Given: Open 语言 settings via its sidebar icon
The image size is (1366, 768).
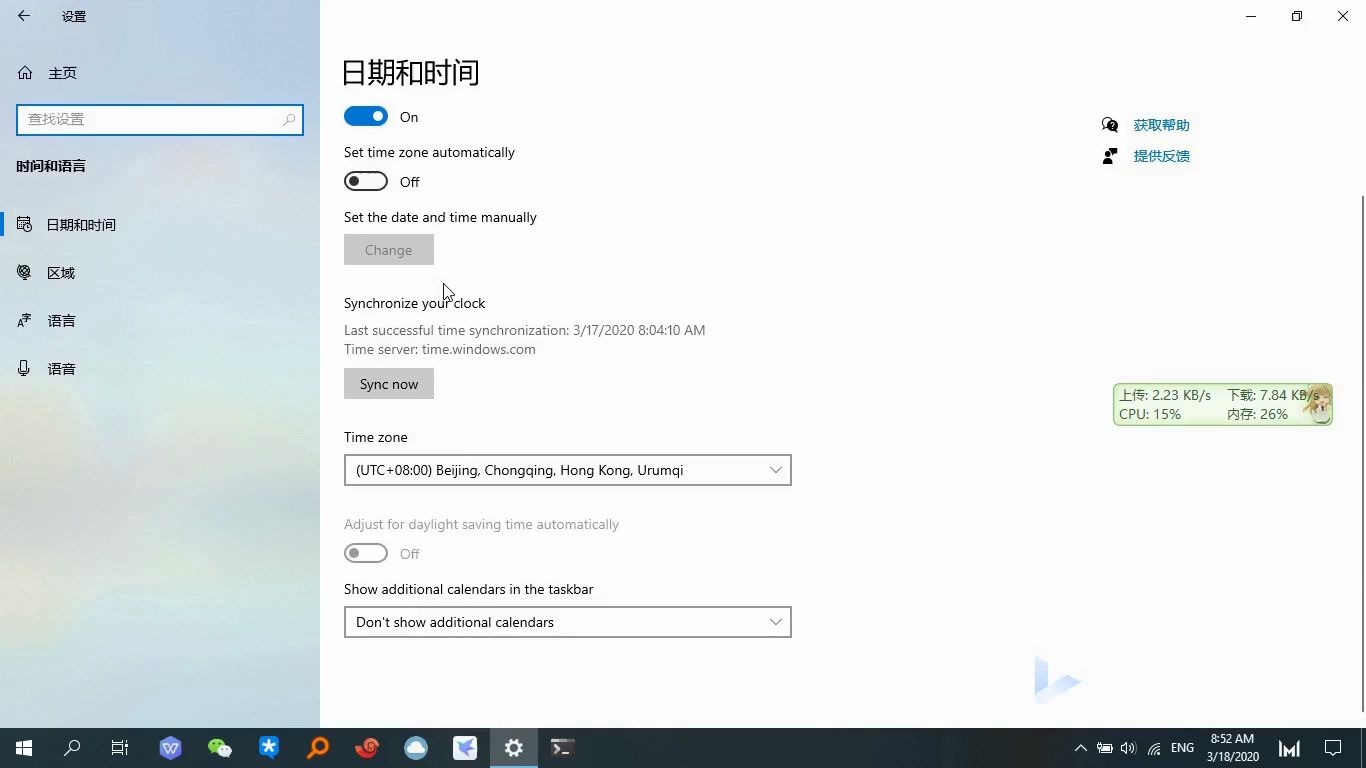Looking at the screenshot, I should pos(24,320).
